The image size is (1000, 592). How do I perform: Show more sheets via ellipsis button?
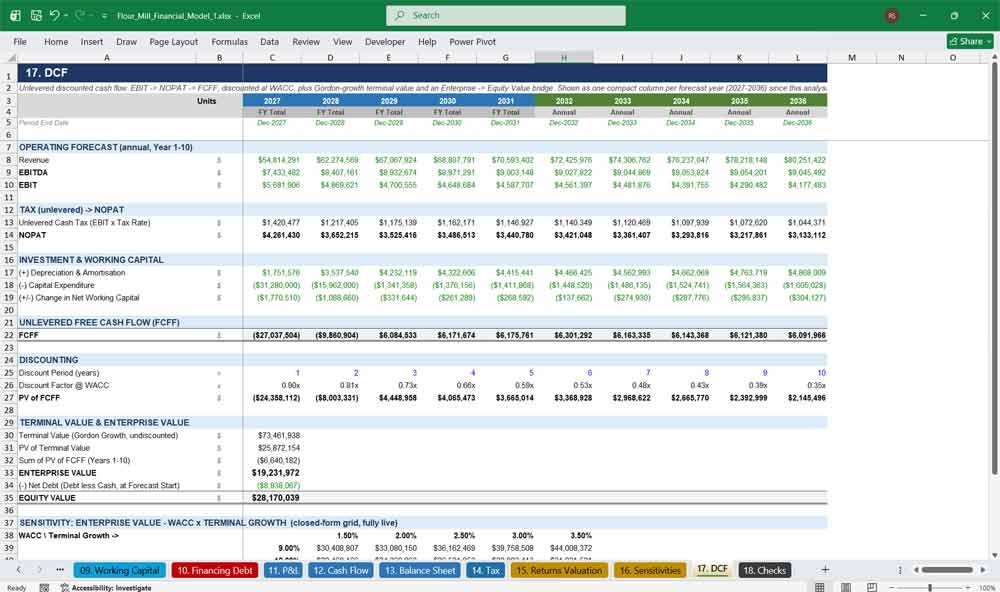click(60, 570)
